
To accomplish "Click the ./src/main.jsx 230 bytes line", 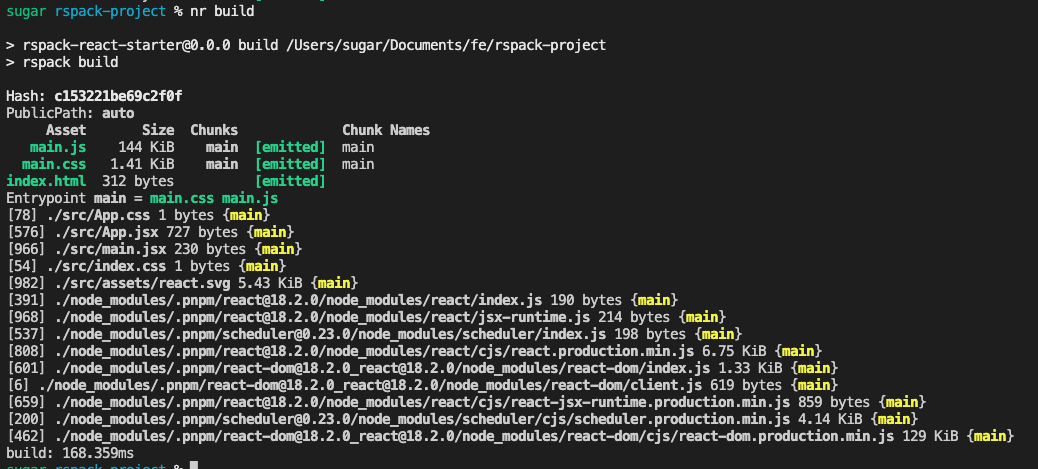I will coord(154,249).
